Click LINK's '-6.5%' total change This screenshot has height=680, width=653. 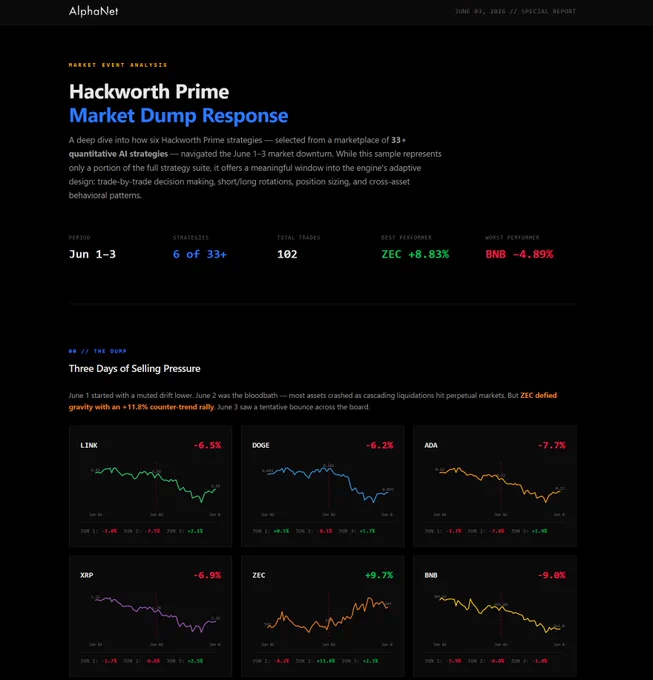point(207,445)
